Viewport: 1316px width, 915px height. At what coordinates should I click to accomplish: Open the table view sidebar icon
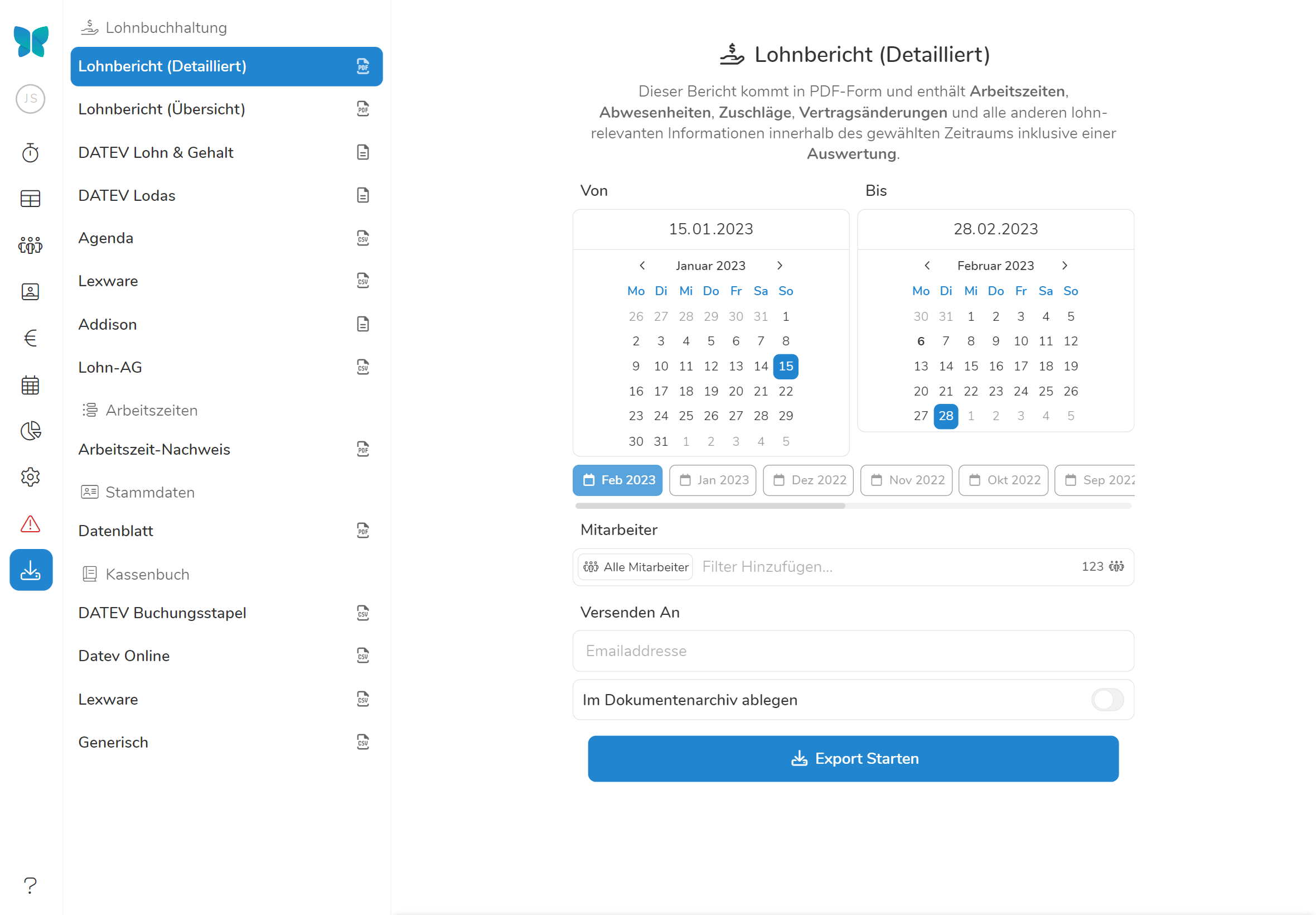click(30, 199)
